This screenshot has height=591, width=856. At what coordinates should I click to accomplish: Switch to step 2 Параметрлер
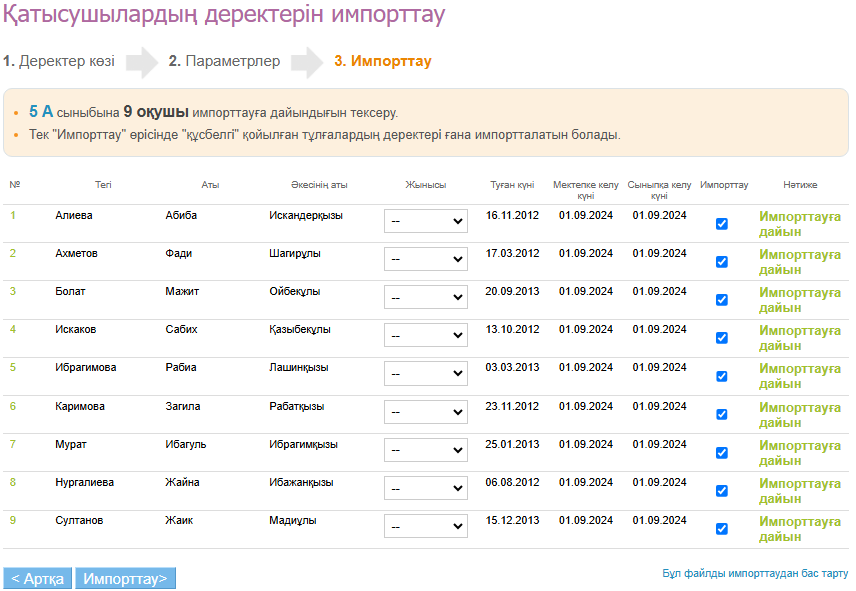pyautogui.click(x=224, y=61)
